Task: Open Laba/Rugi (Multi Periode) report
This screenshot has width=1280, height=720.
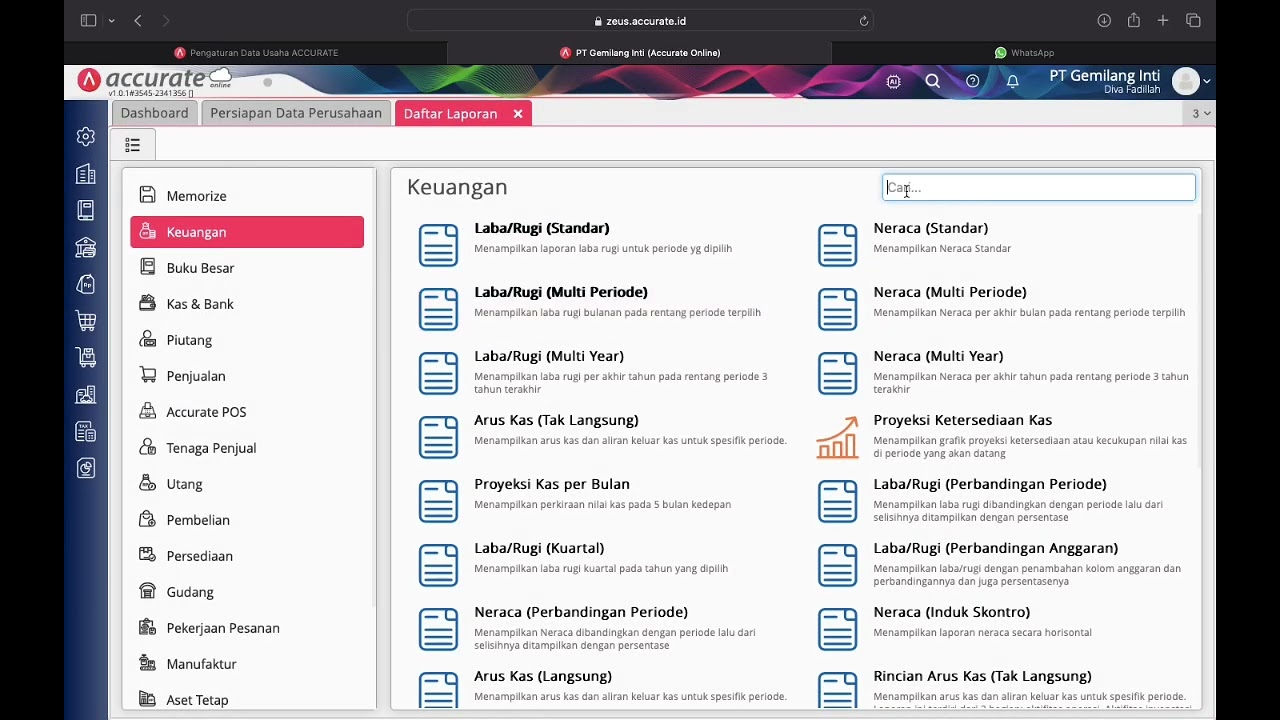Action: tap(561, 292)
